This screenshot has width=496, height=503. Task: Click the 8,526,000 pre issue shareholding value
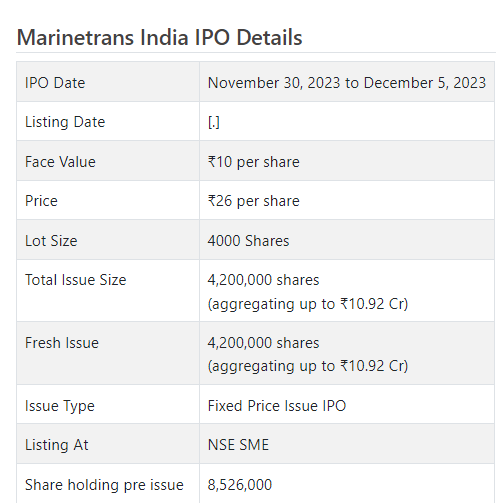[x=240, y=485]
